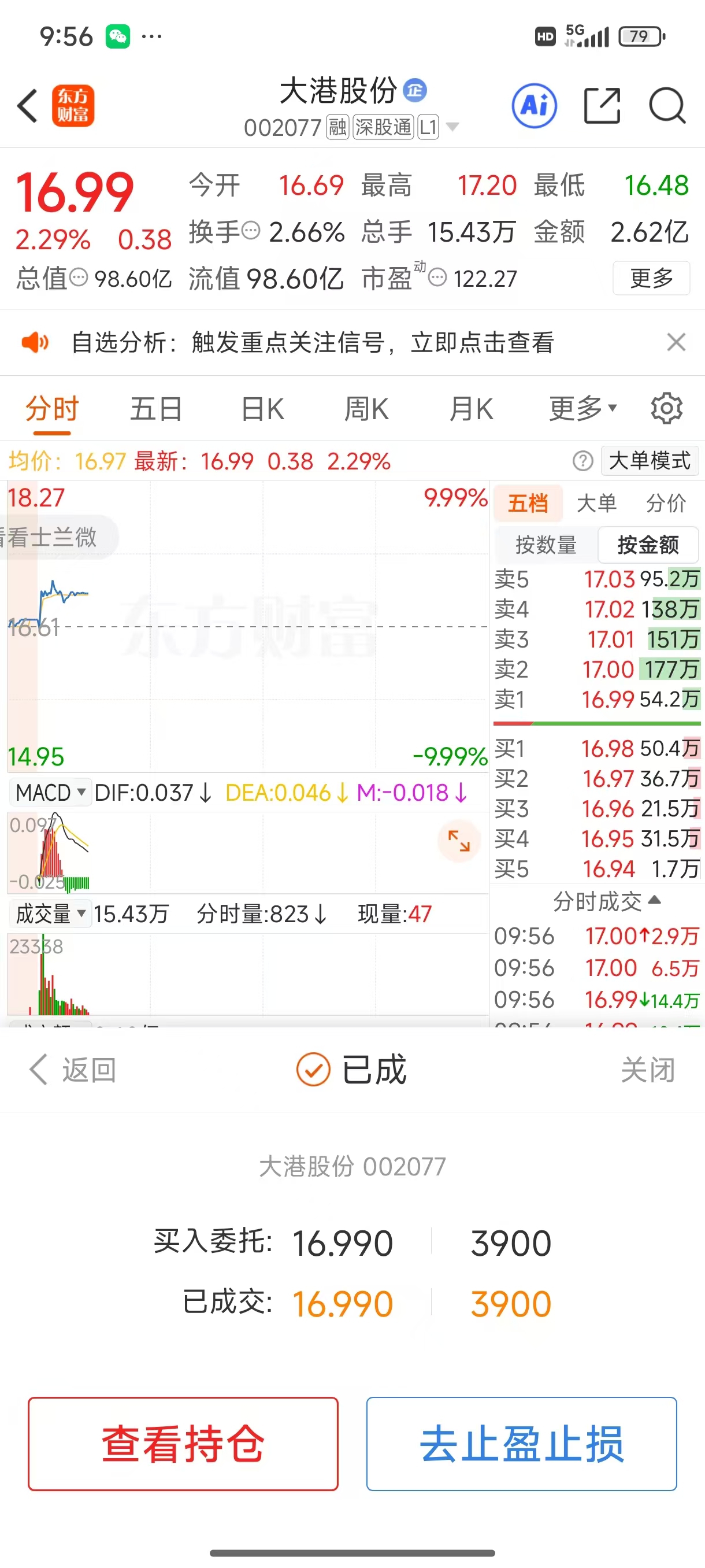This screenshot has width=705, height=1568.
Task: Tap the 深股通 badge
Action: pos(383,127)
